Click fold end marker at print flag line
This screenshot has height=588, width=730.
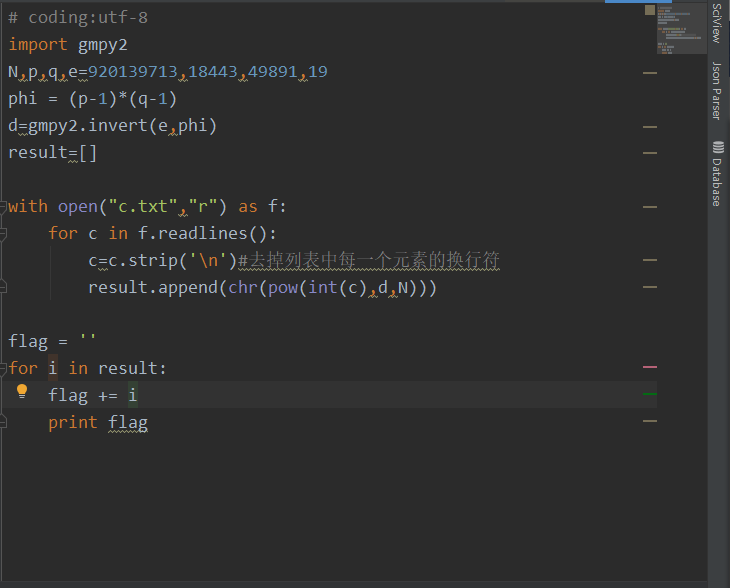[x=3, y=422]
